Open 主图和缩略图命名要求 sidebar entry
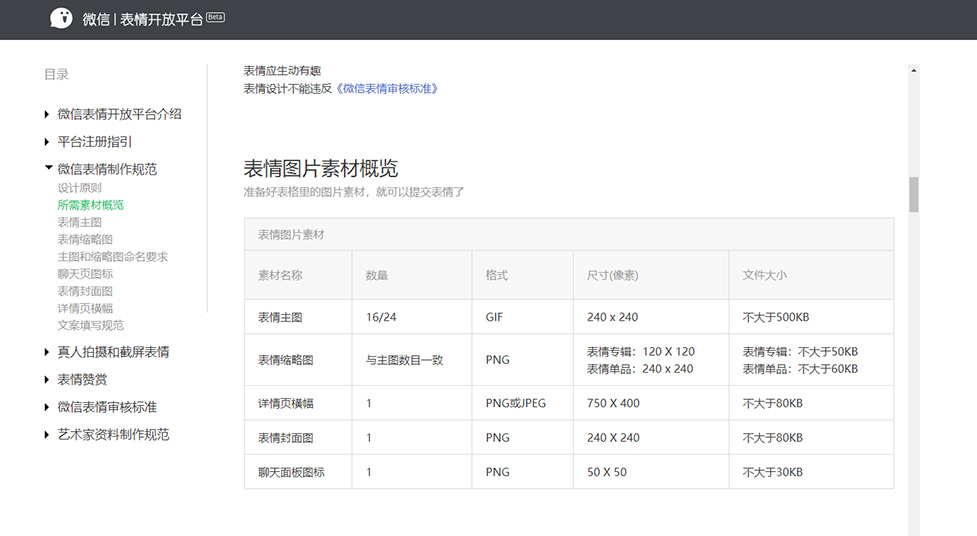The image size is (977, 536). click(x=112, y=257)
